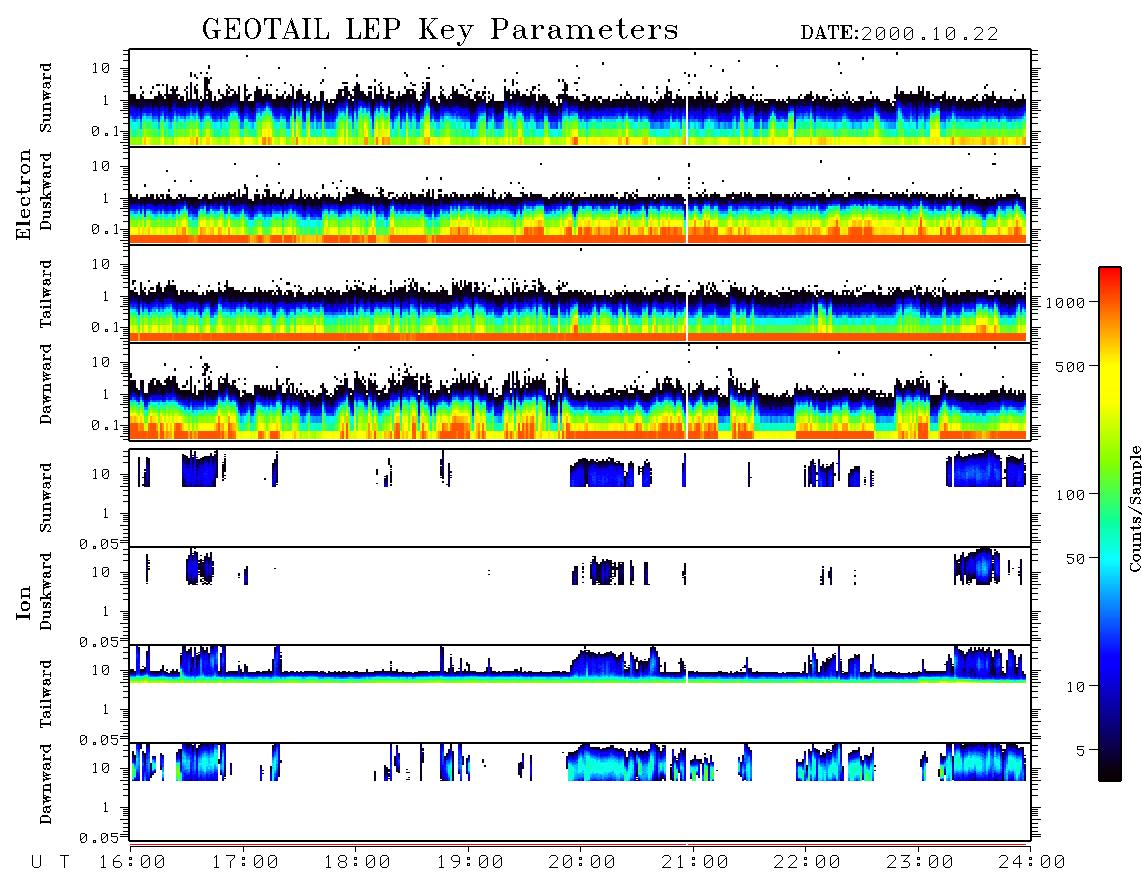This screenshot has width=1142, height=880.
Task: Click the Electron Duskward panel label
Action: point(46,192)
